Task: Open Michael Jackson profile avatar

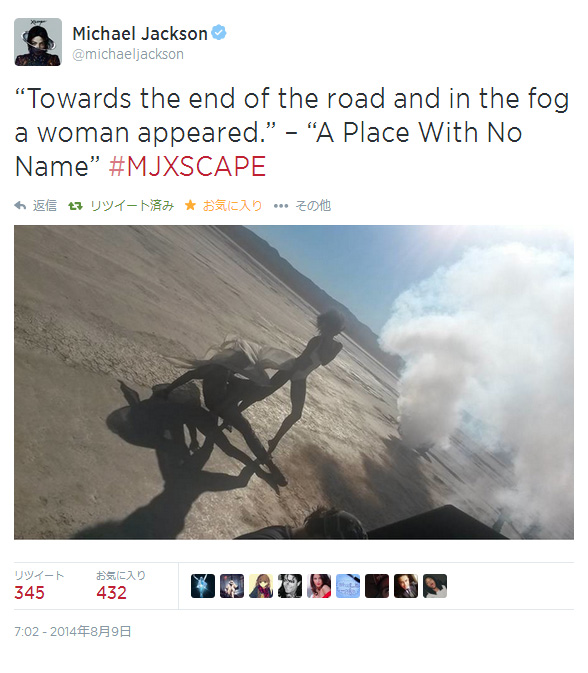Action: pyautogui.click(x=38, y=42)
